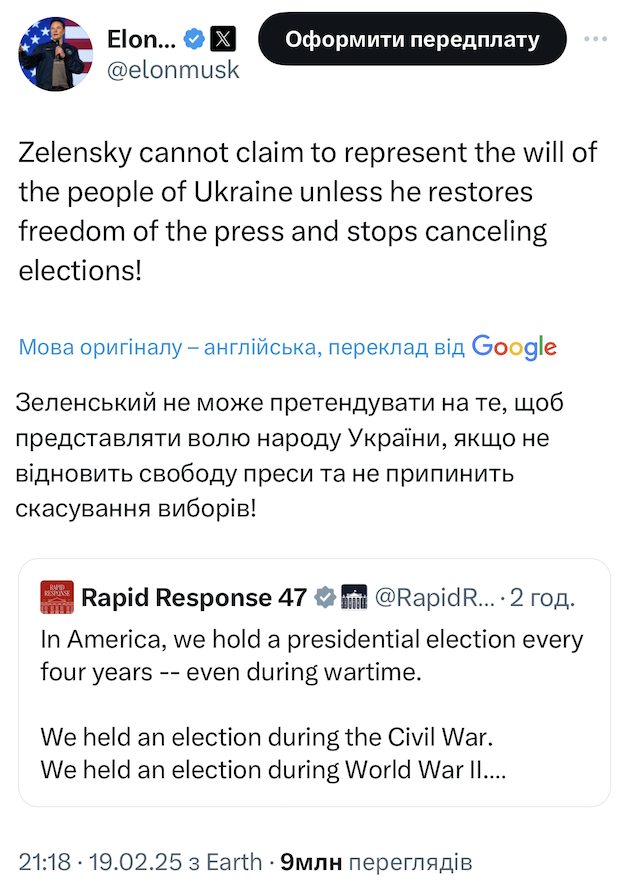Open the Rapid Response 47 account name
The image size is (626, 892).
click(193, 597)
